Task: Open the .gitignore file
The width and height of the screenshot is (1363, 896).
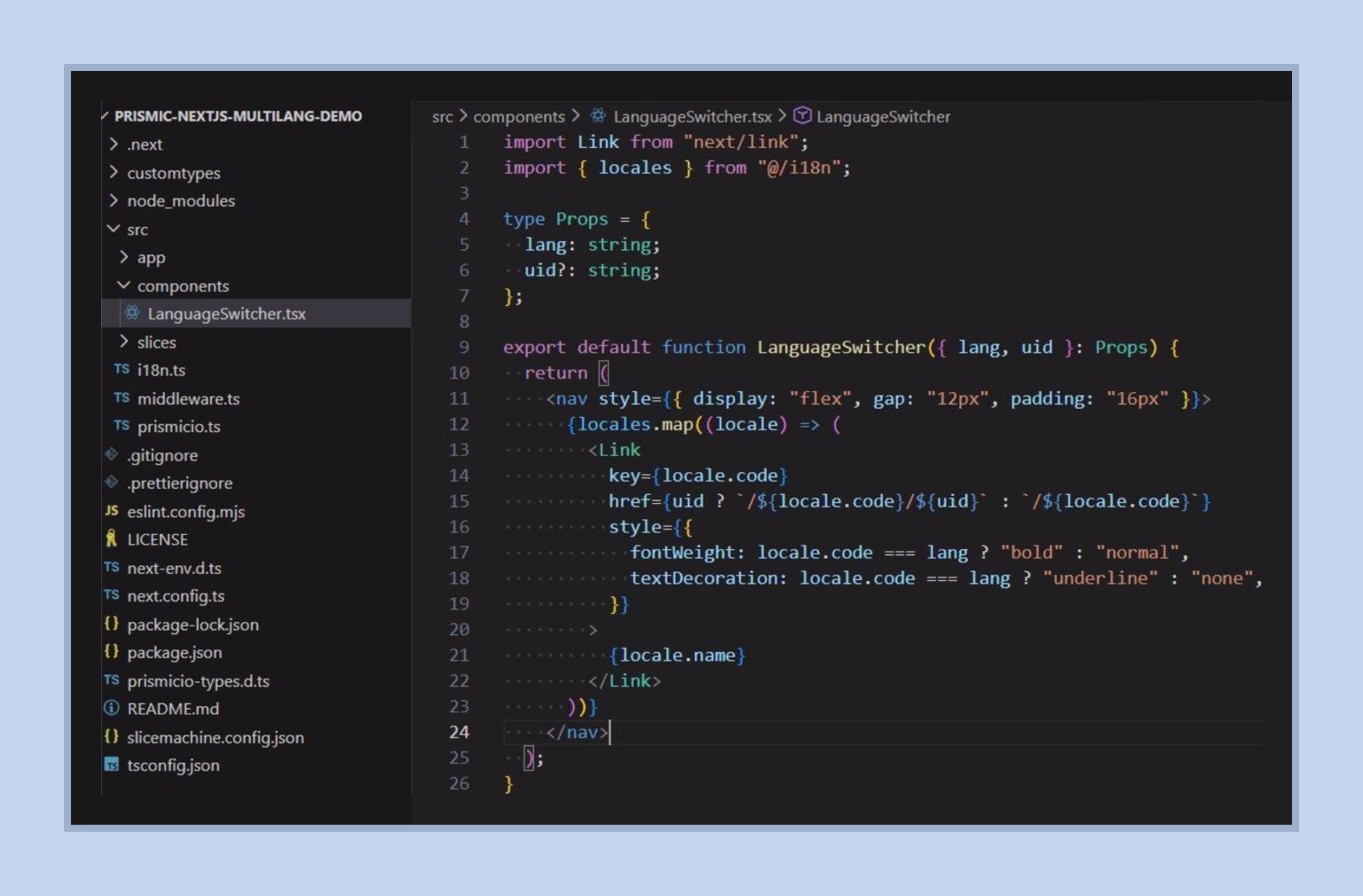Action: tap(162, 455)
